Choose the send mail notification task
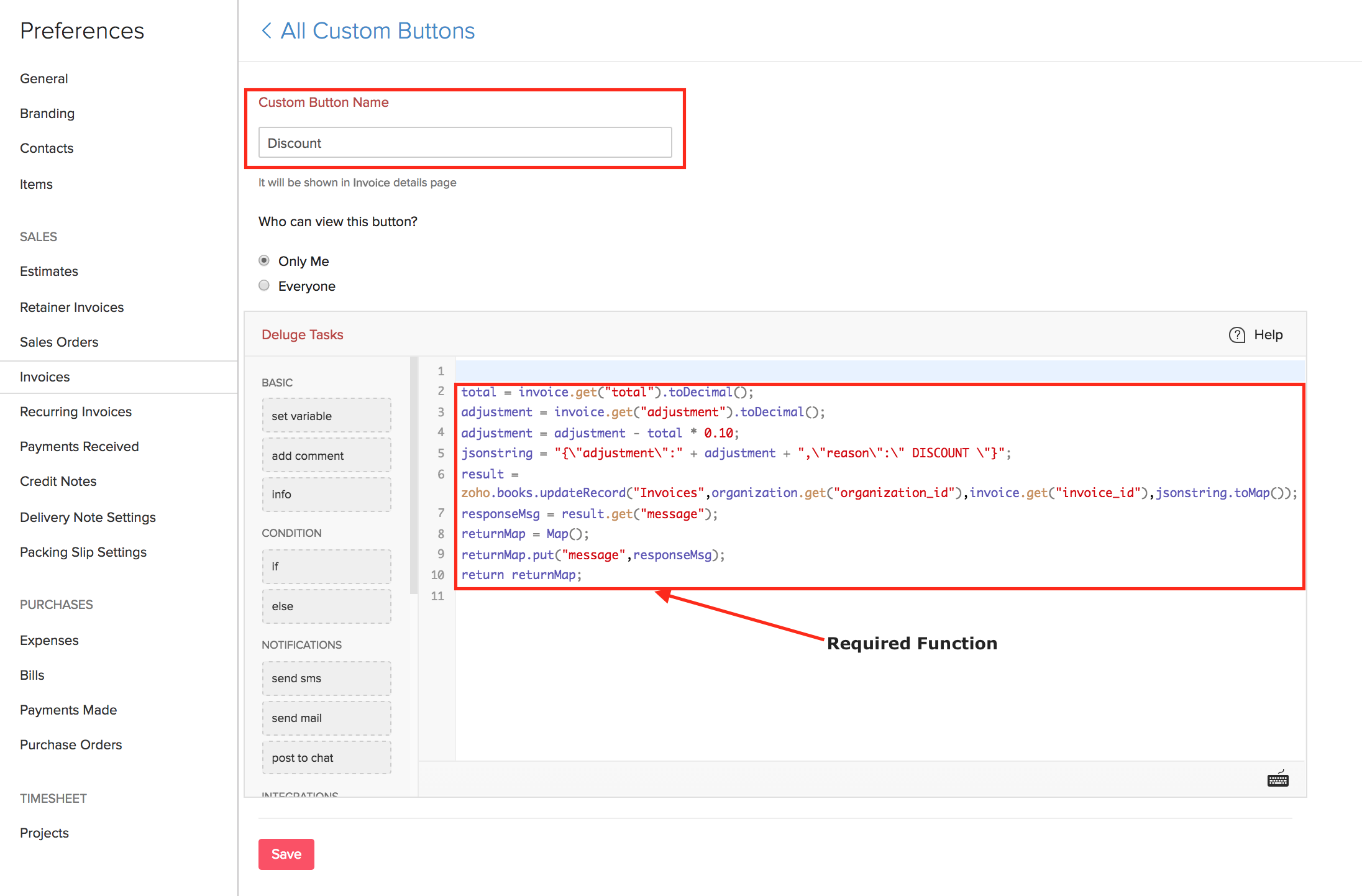 (x=326, y=718)
